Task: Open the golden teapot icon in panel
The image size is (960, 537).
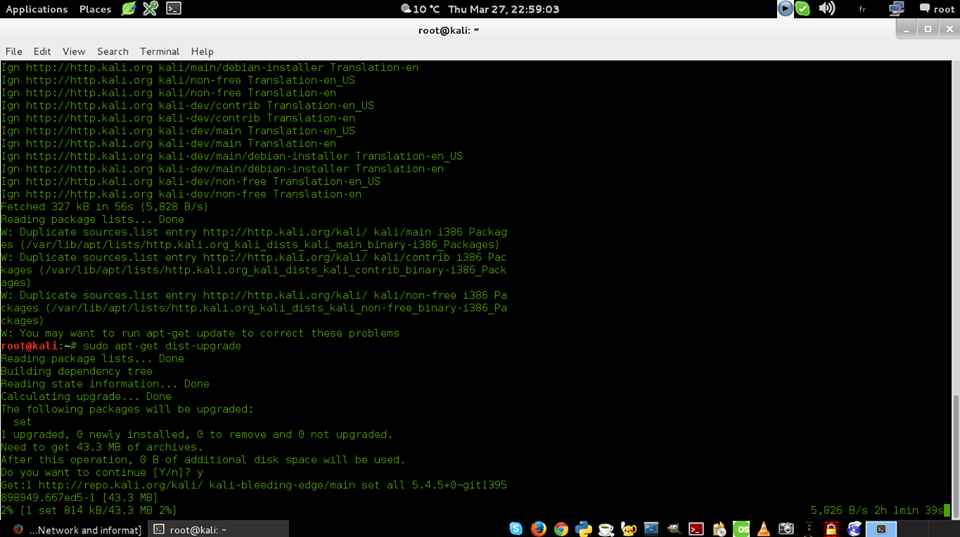Action: click(628, 528)
